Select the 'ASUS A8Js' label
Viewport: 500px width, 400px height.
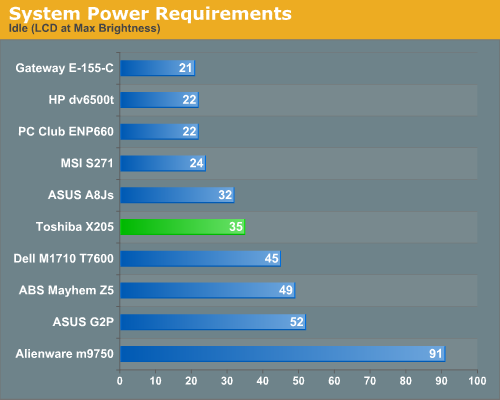click(81, 195)
